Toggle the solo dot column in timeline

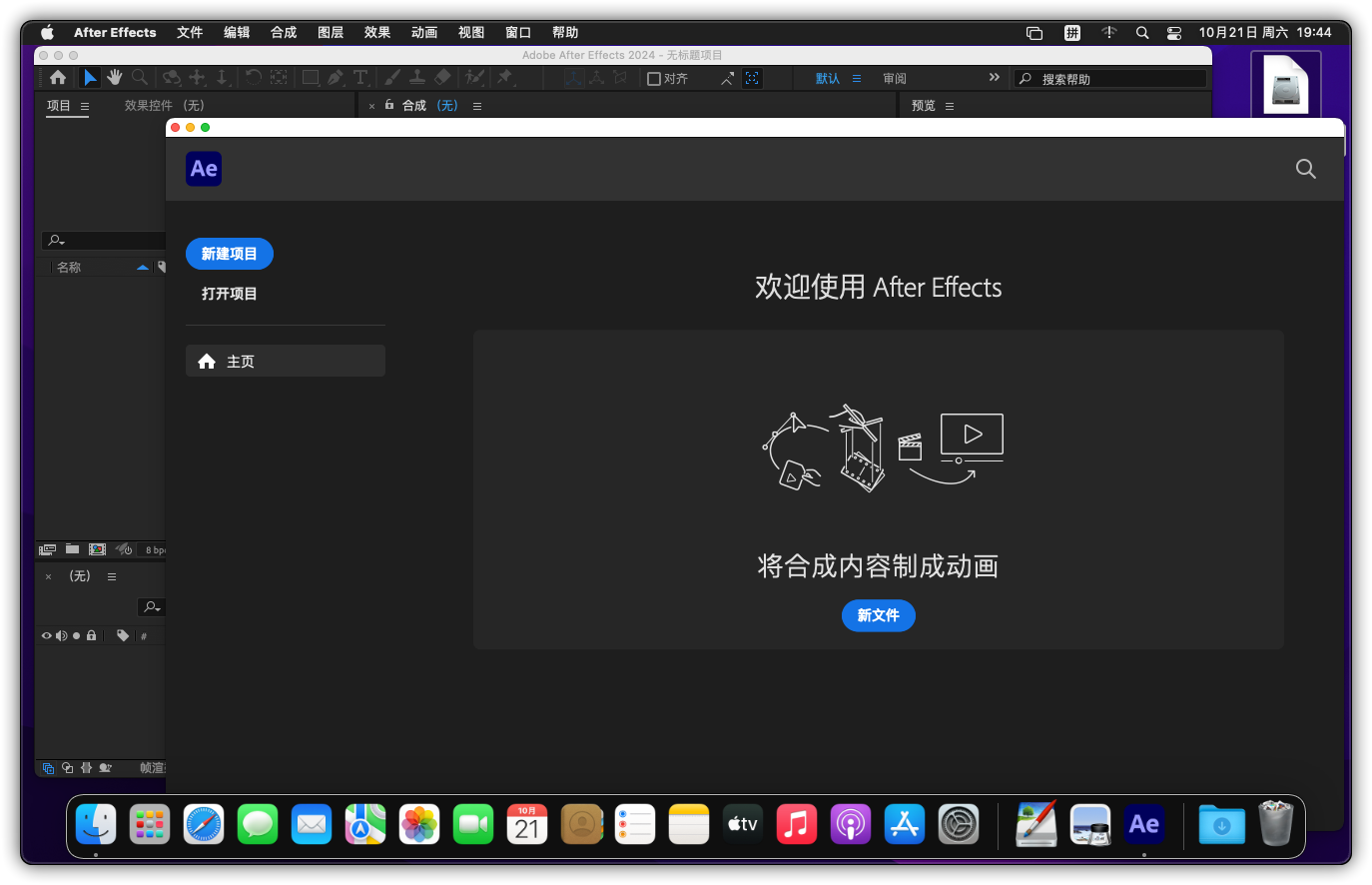[76, 635]
